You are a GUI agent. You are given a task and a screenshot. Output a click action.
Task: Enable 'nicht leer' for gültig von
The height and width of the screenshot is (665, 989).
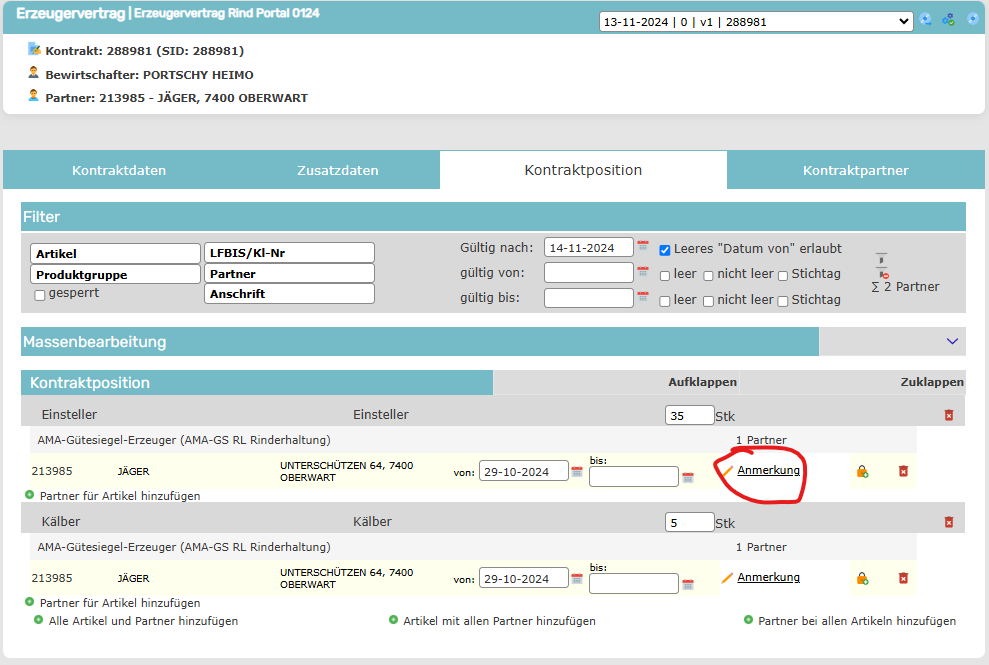tap(708, 275)
